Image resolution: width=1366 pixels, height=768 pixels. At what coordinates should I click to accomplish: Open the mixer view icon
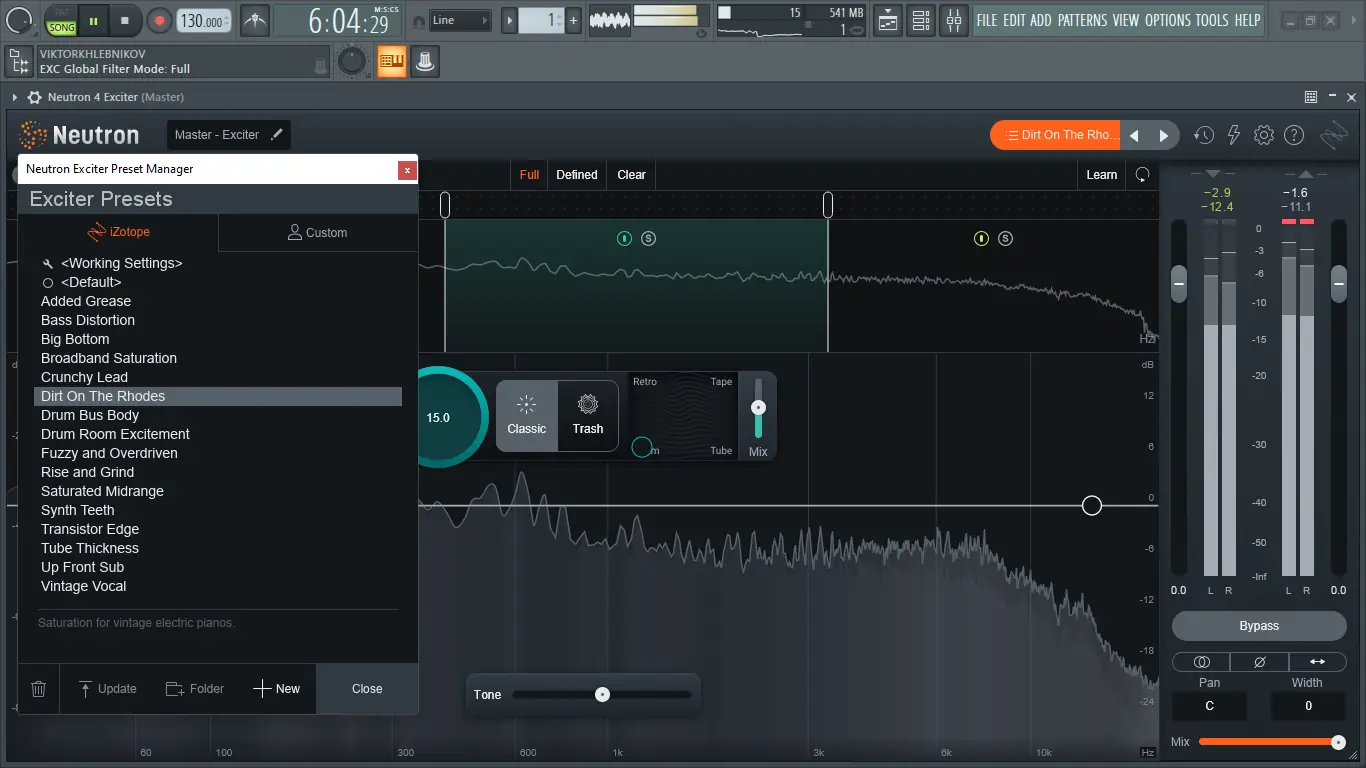point(953,20)
